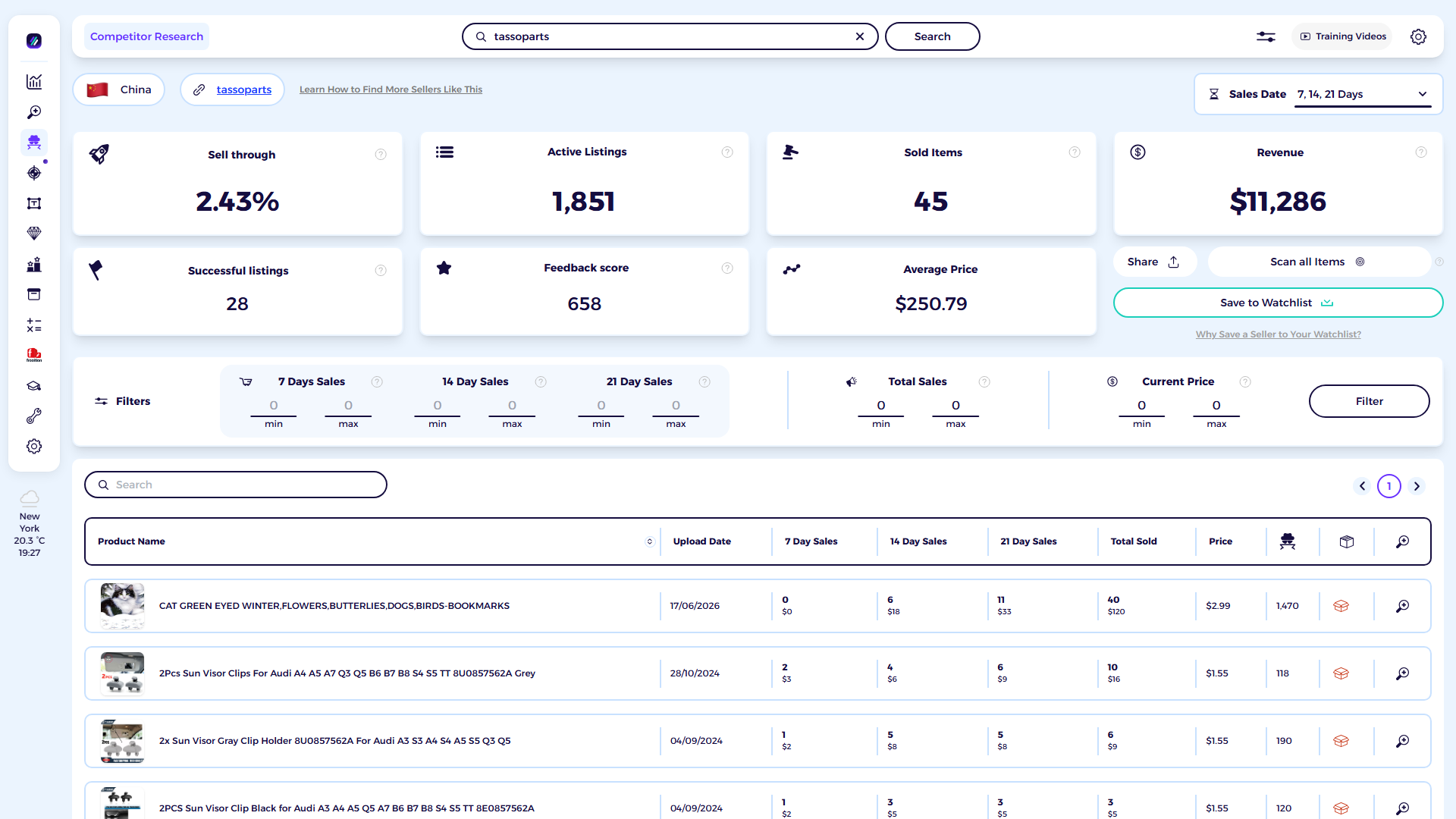Viewport: 1456px width, 819px height.
Task: Research the 2Pcs Sun Visor Clips Grey item
Action: pos(1403,673)
